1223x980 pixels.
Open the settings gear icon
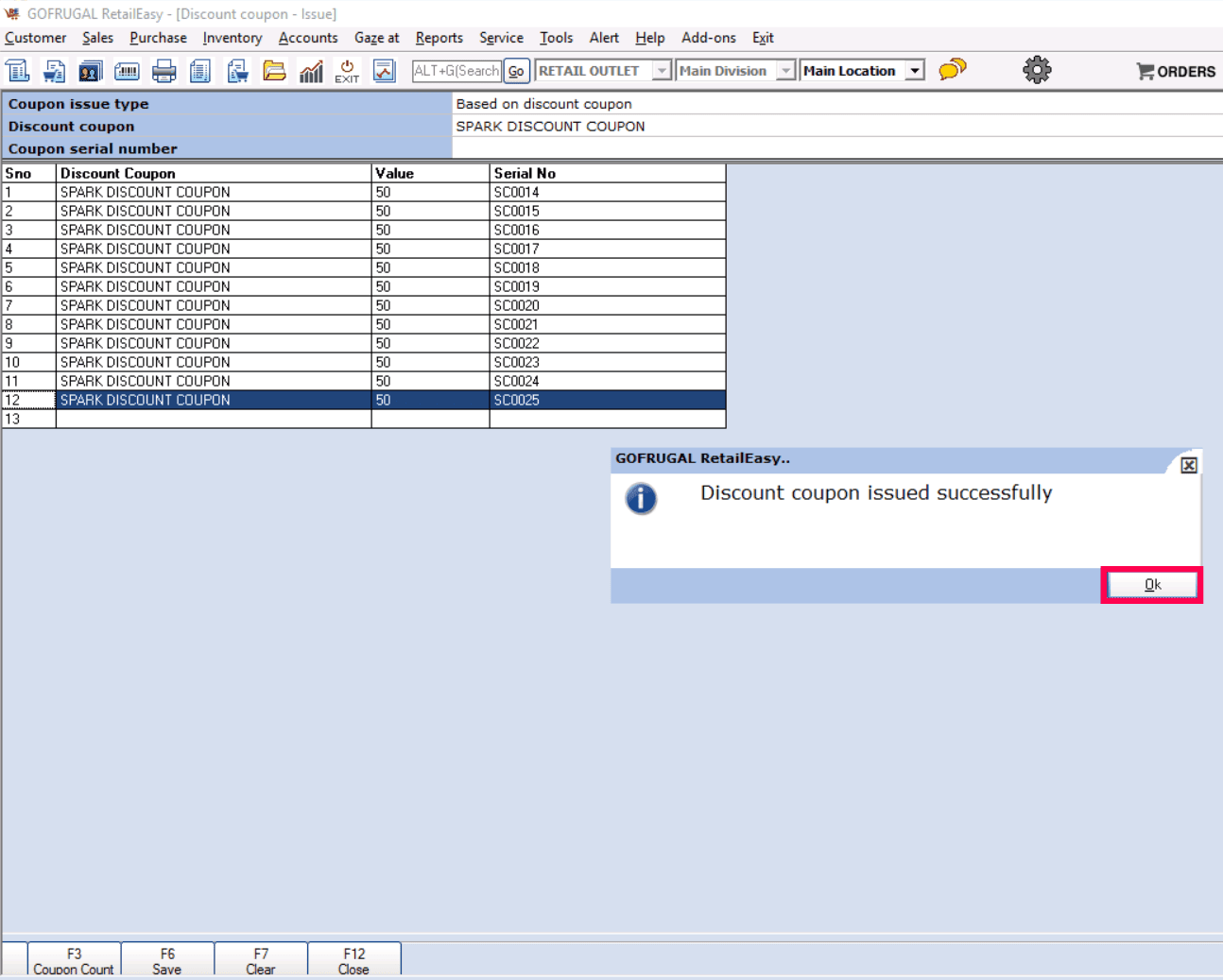[1037, 70]
